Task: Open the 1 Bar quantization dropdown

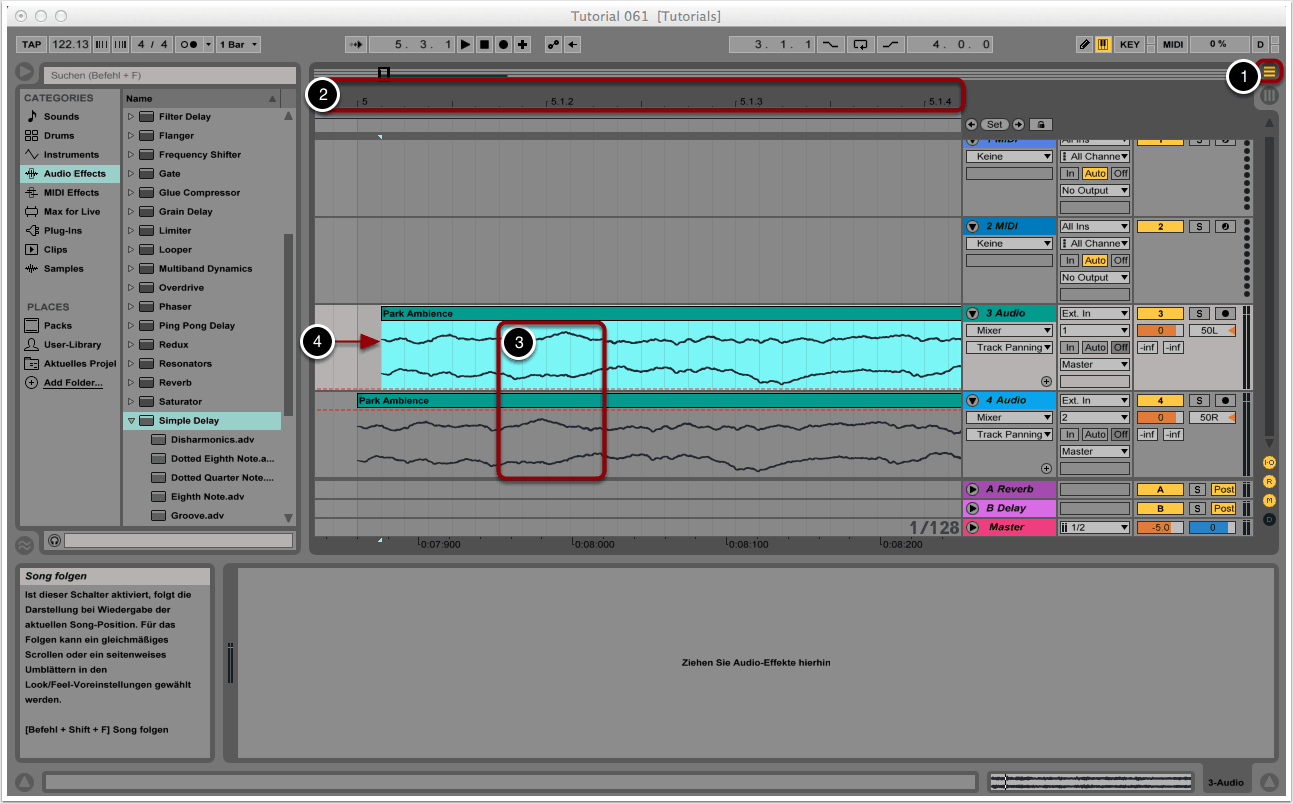Action: click(242, 45)
